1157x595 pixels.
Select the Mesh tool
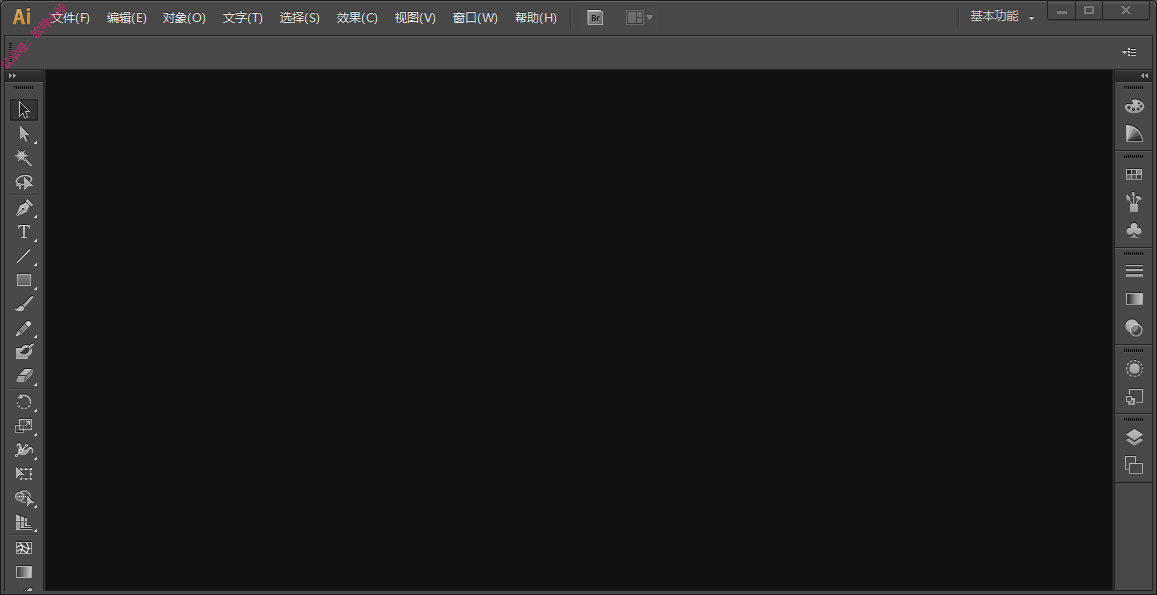[24, 548]
